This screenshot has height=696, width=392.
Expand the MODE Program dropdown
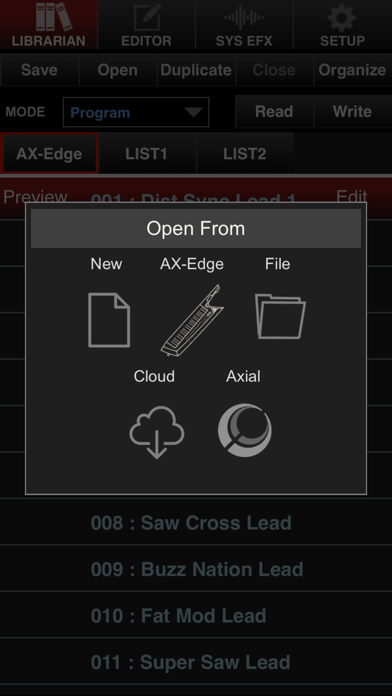(136, 112)
